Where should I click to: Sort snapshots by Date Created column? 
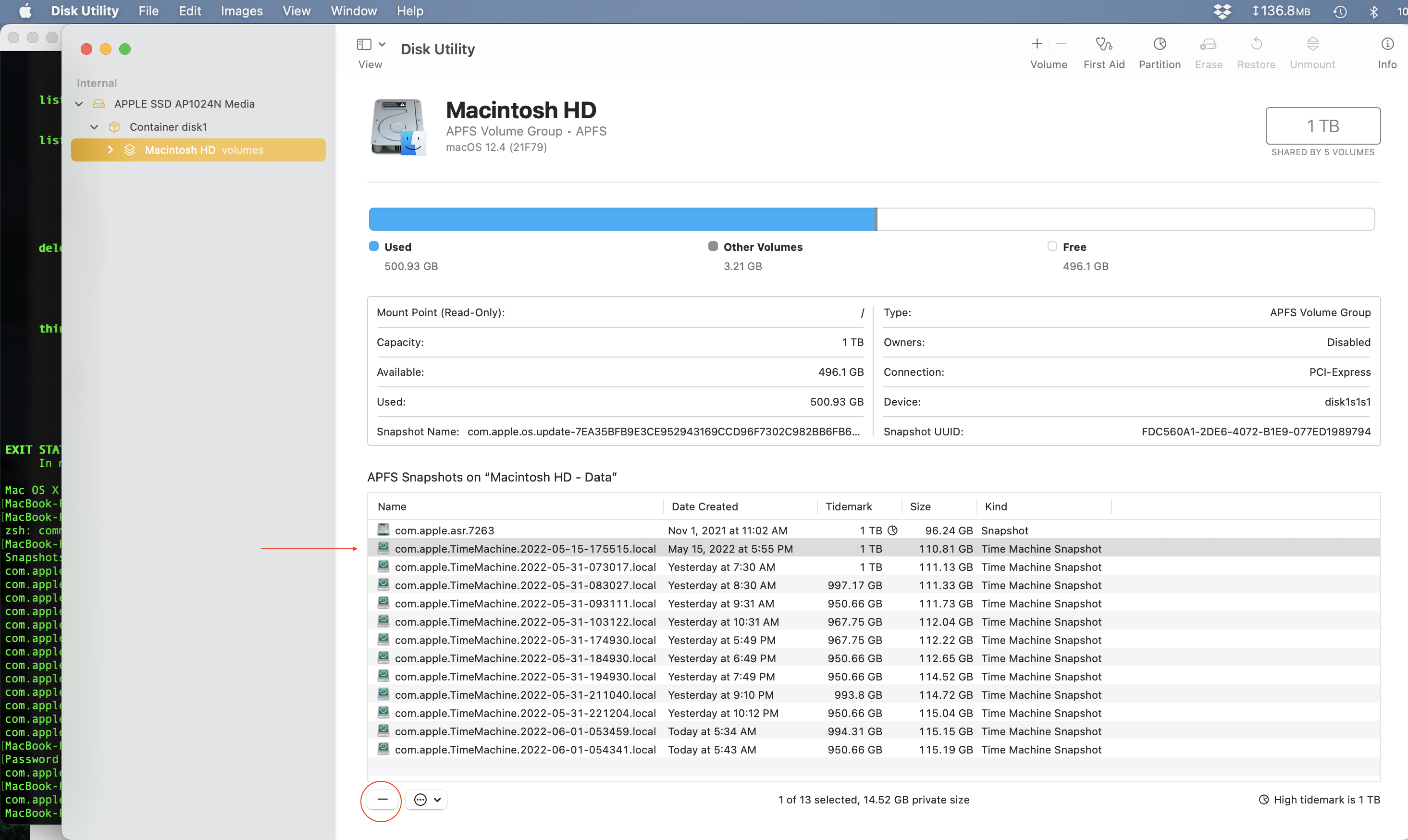[x=704, y=506]
